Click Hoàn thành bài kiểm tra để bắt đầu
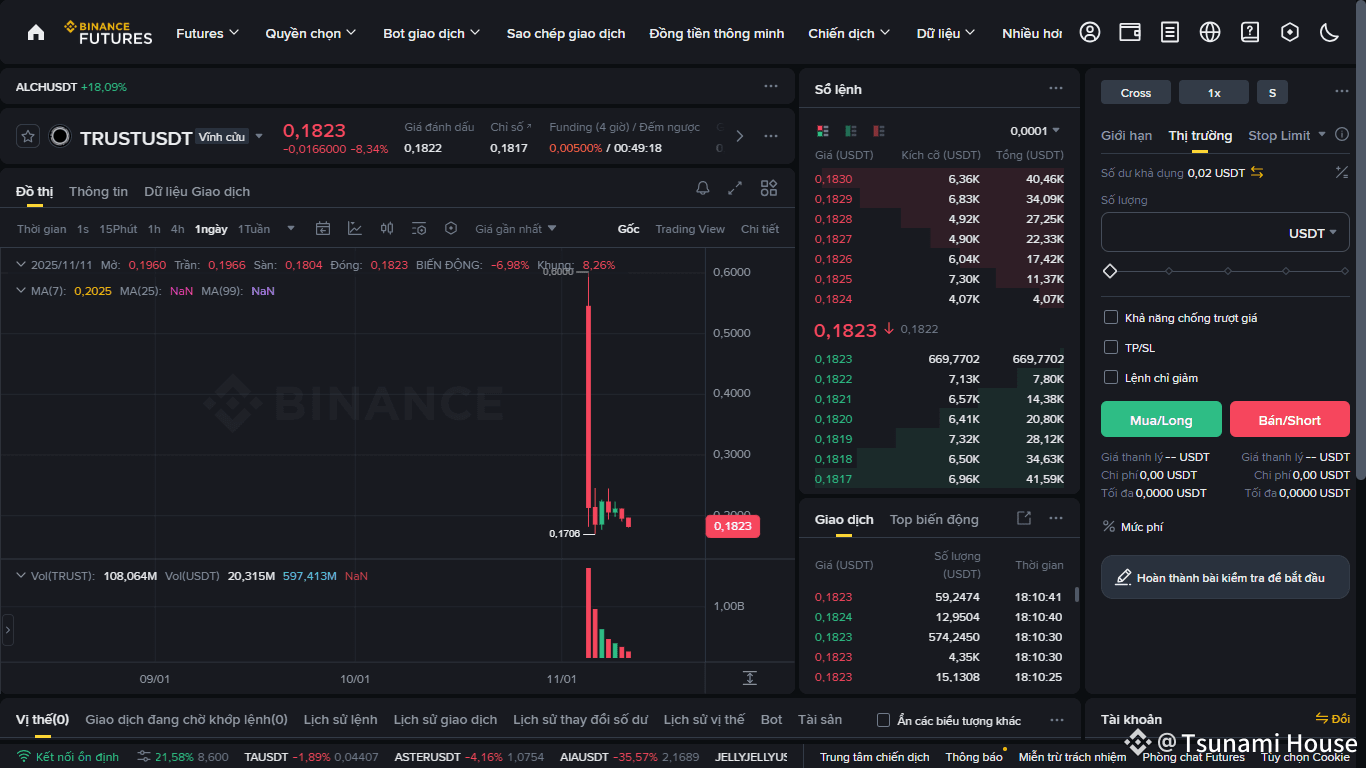The width and height of the screenshot is (1366, 768). coord(1225,577)
